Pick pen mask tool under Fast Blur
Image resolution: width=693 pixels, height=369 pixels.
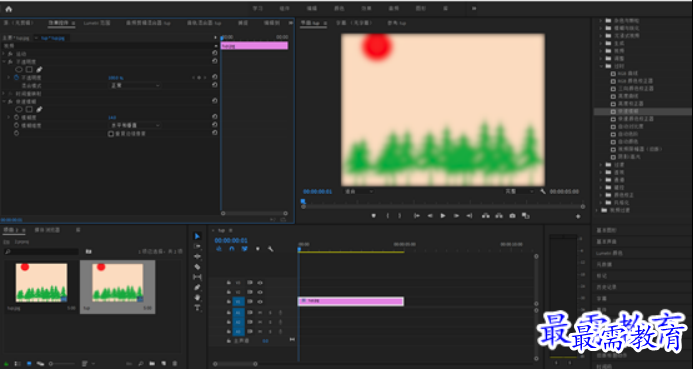tap(39, 109)
